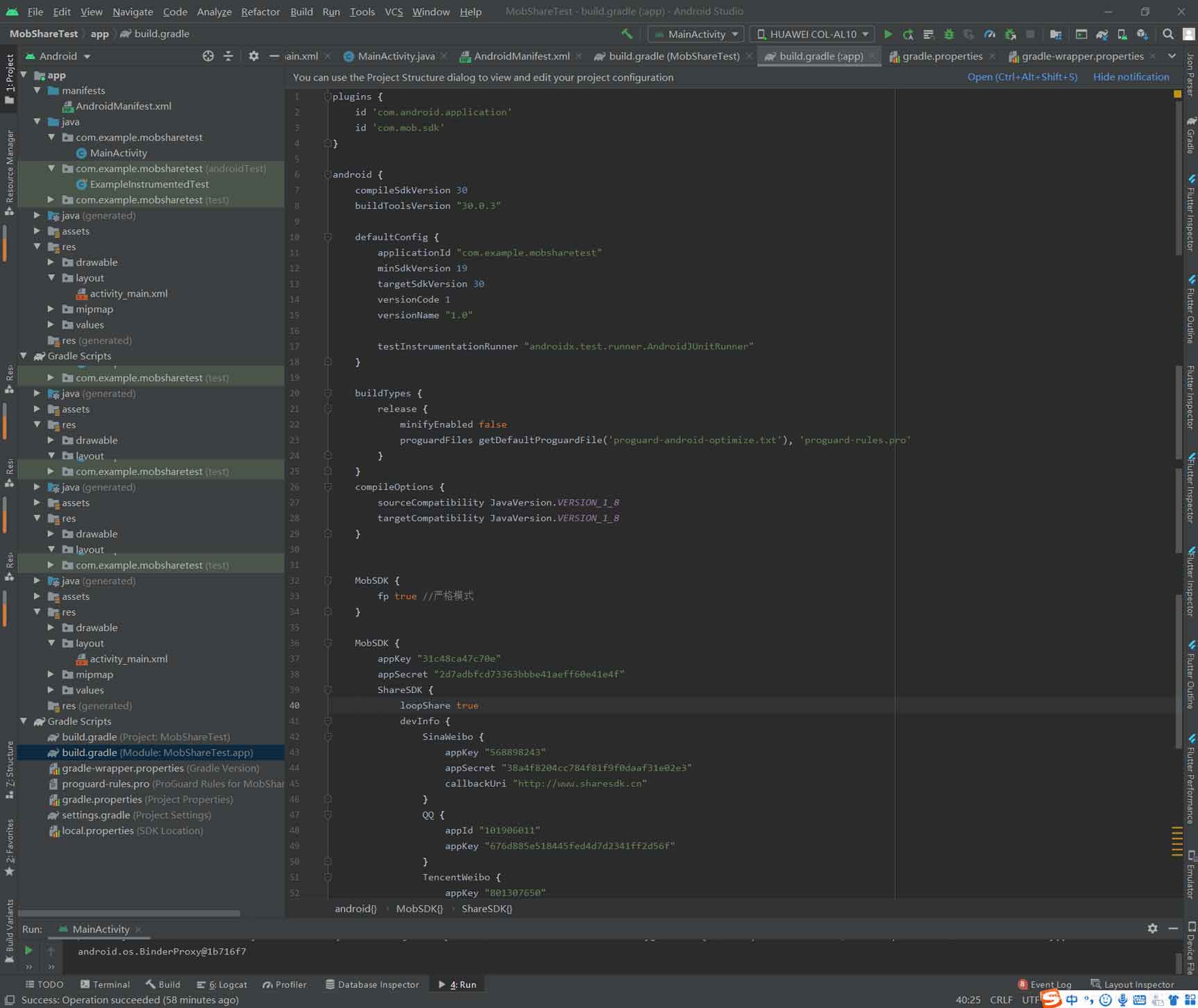Image resolution: width=1198 pixels, height=1008 pixels.
Task: Open the Terminal tool tab
Action: 105,984
